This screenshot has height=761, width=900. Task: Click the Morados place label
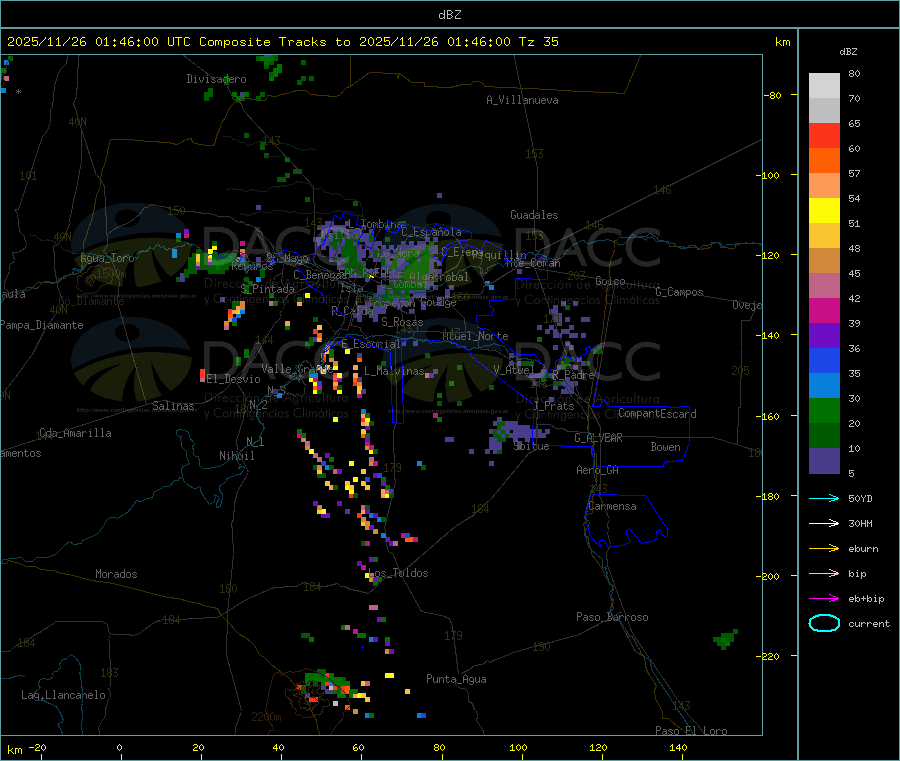116,574
